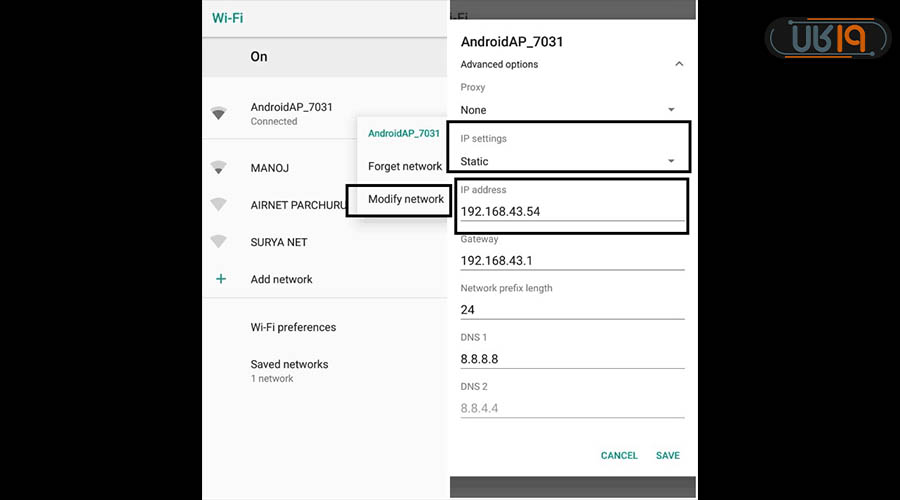
Task: Tap the AndroidAP_7031 Wi-Fi signal icon
Action: click(x=218, y=113)
